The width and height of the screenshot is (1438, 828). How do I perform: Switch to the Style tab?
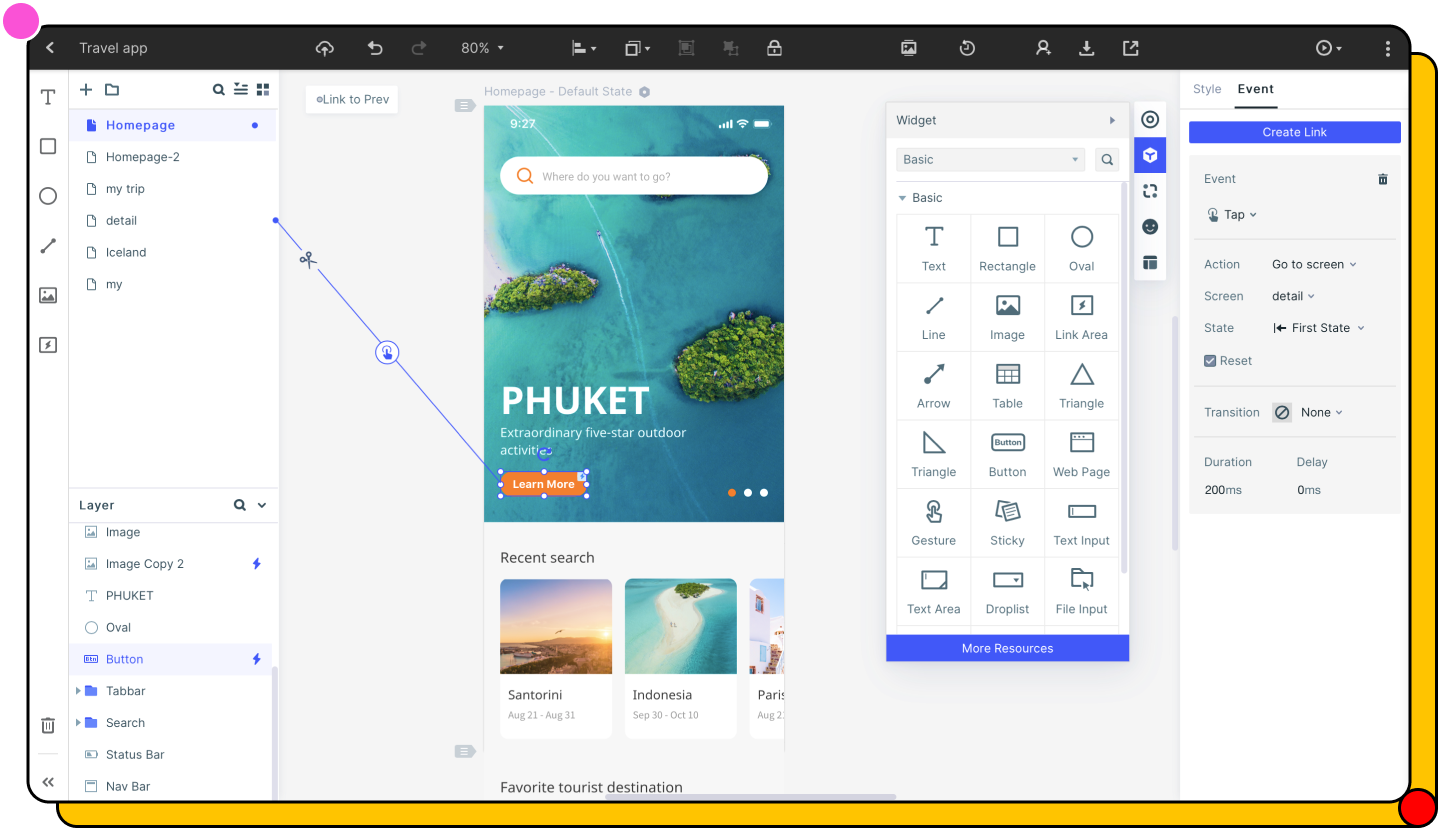tap(1206, 89)
